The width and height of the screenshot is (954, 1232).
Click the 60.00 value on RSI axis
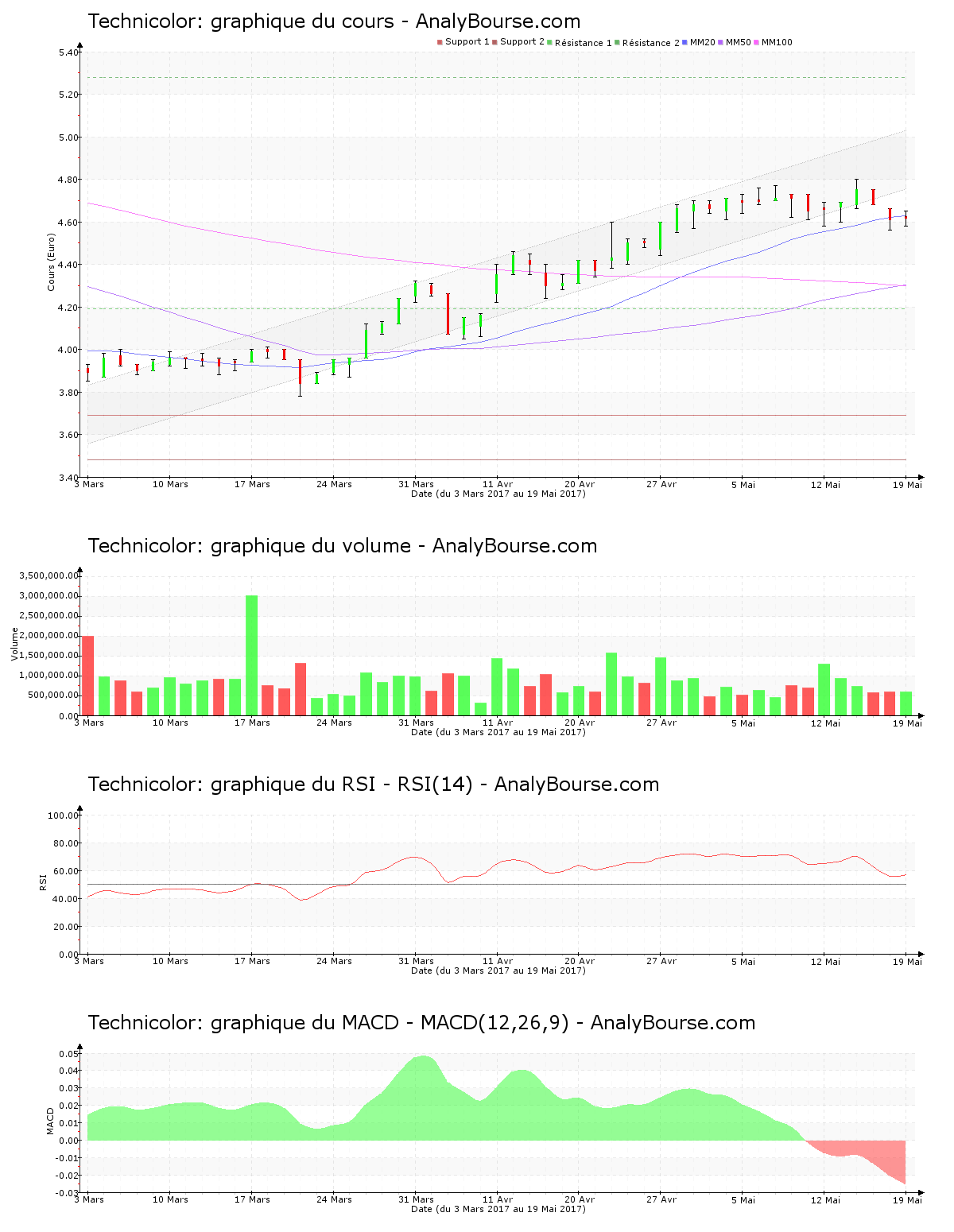point(66,871)
